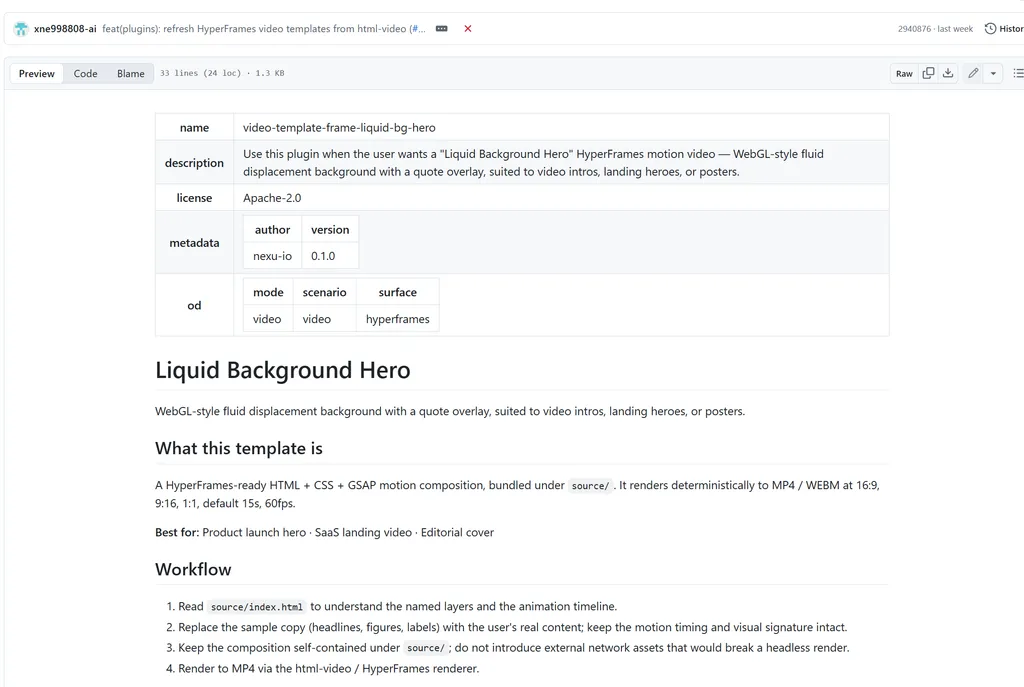
Task: Select the 'scenario' column header
Action: (325, 292)
